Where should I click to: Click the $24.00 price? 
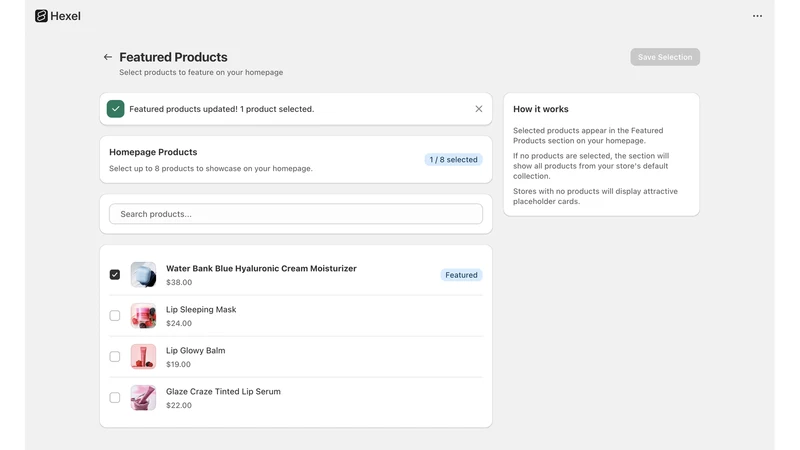(x=179, y=323)
